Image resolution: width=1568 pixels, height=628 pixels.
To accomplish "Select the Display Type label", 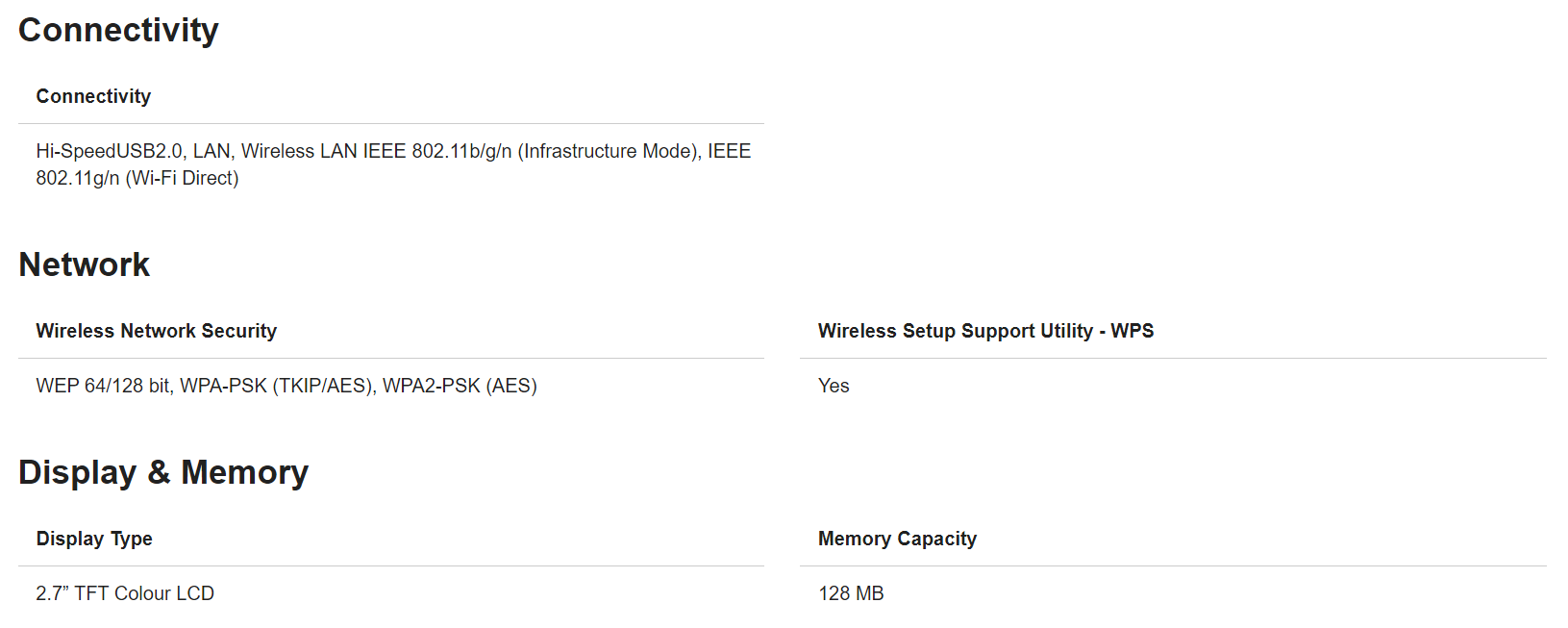I will 94,539.
